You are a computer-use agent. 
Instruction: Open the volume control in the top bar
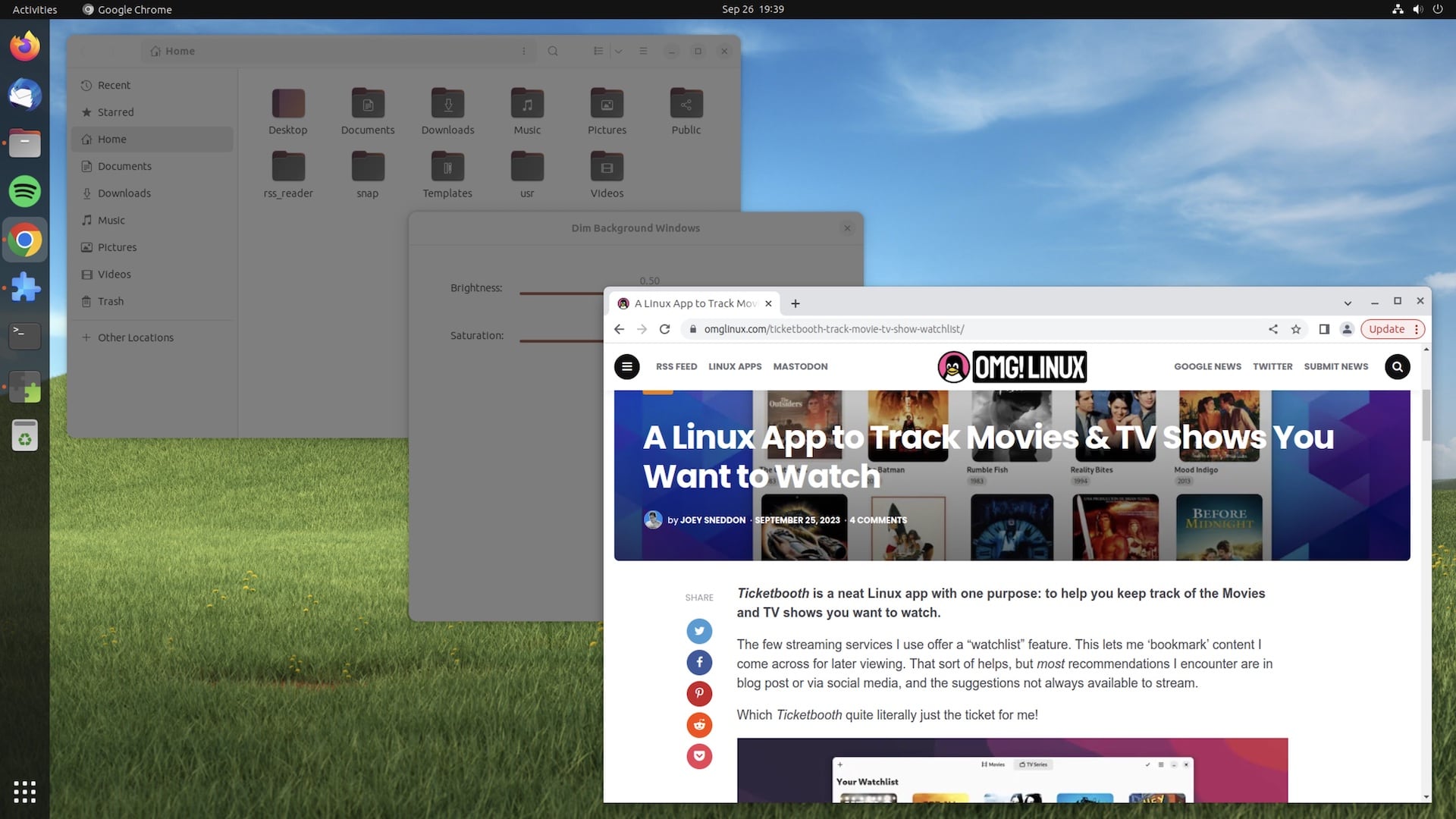tap(1417, 9)
